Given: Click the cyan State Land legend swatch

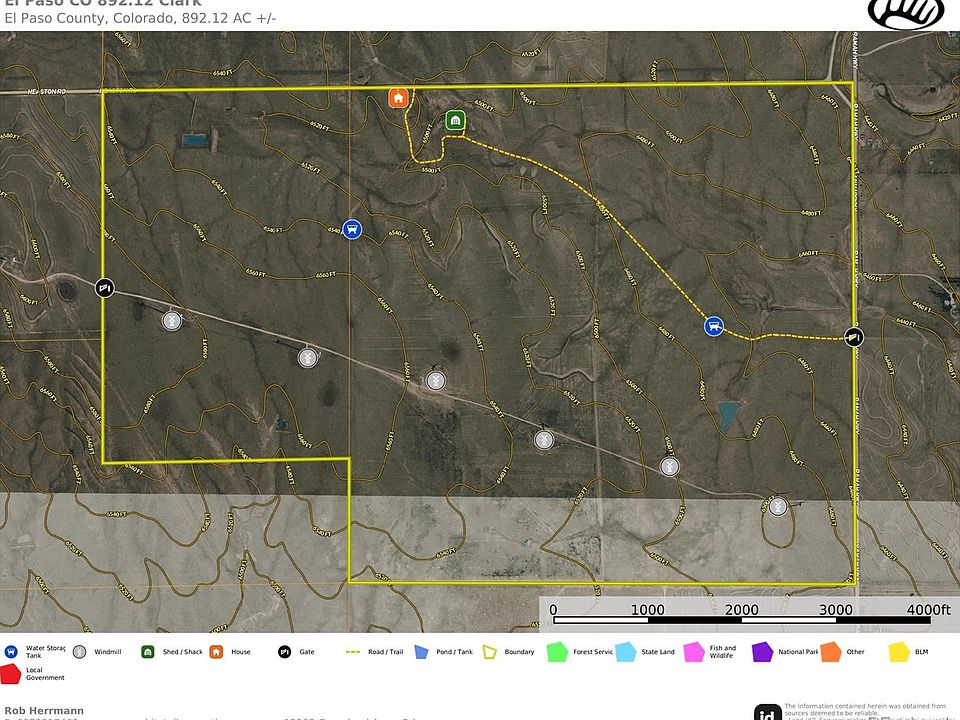Looking at the screenshot, I should 626,652.
